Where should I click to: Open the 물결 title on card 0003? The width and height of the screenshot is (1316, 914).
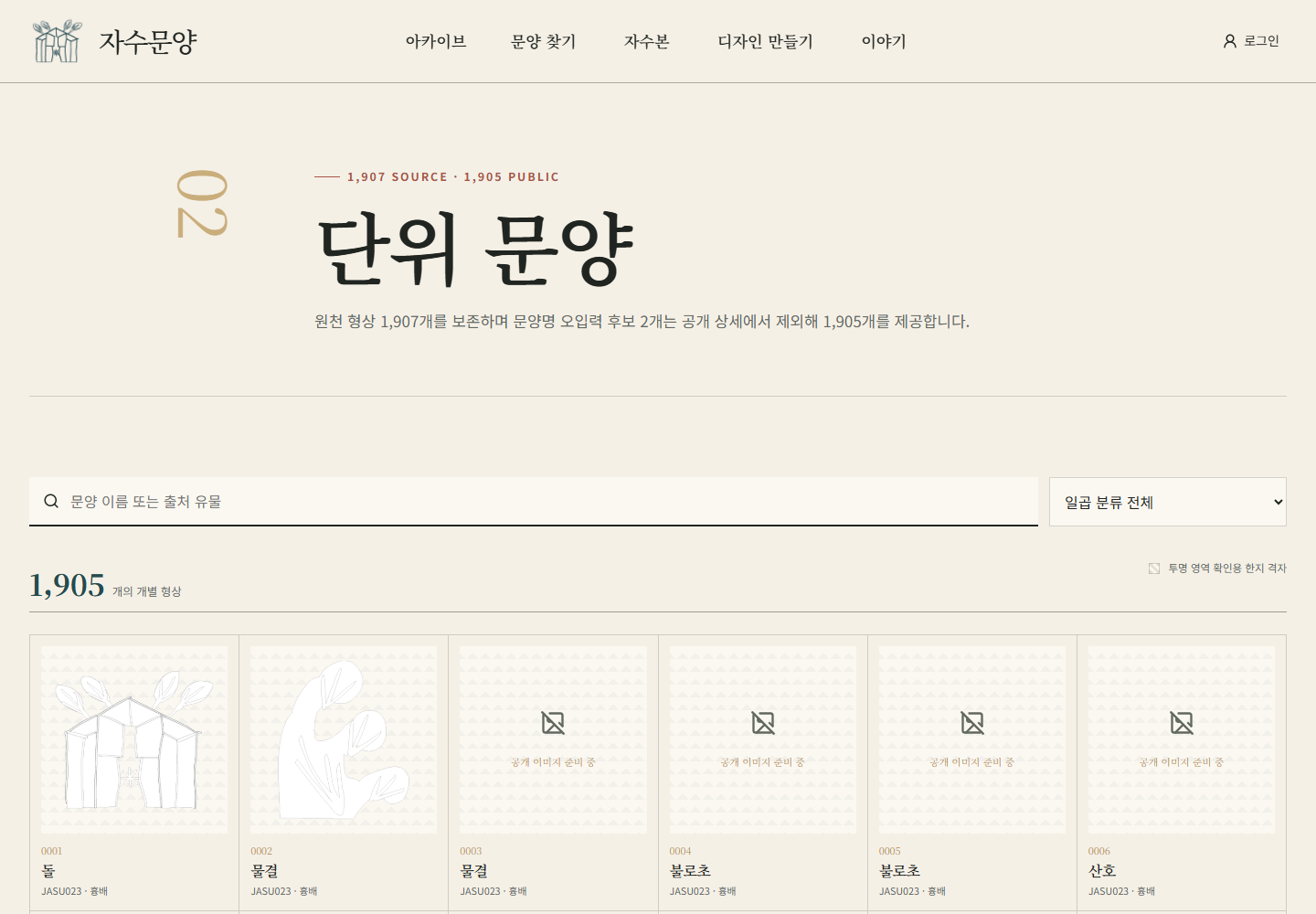pyautogui.click(x=474, y=871)
